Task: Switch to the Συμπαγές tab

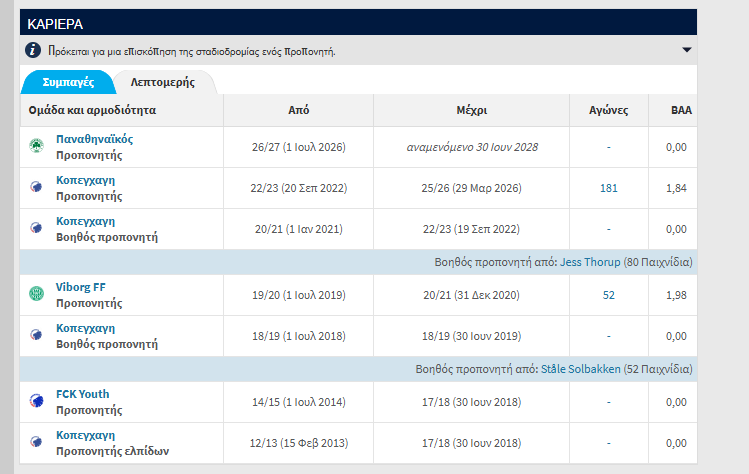Action: pos(68,82)
